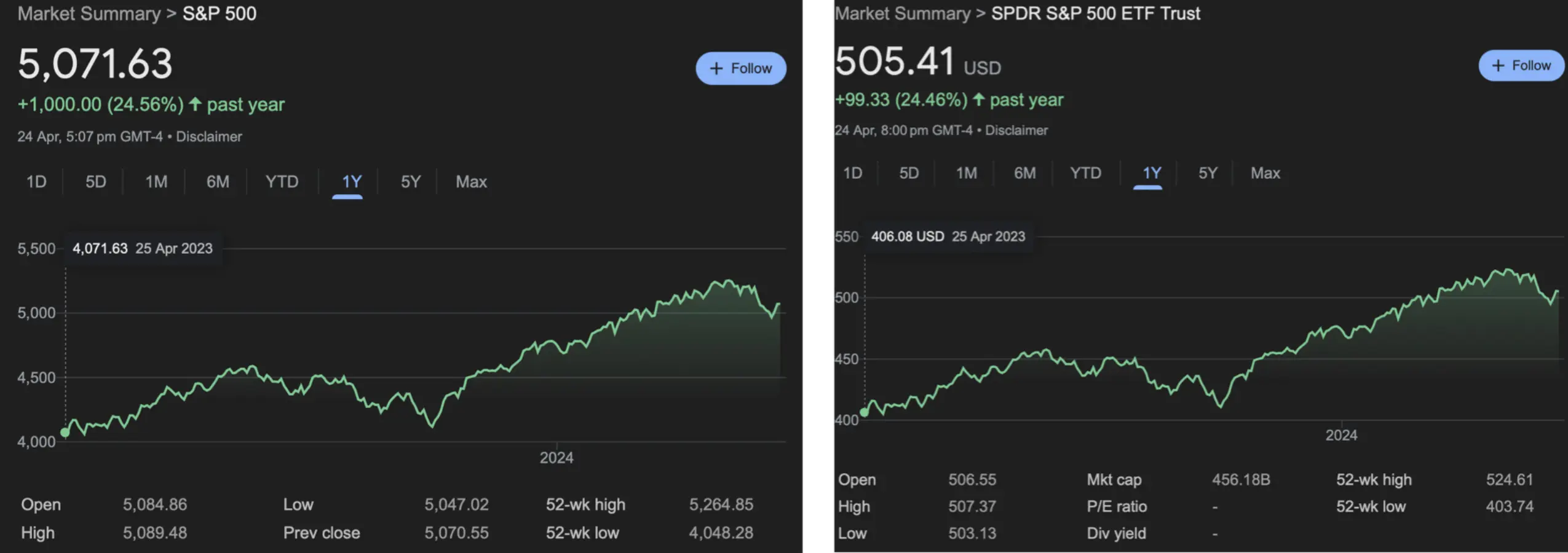Select YTD tab on S&P 500 chart
1568x553 pixels.
282,182
